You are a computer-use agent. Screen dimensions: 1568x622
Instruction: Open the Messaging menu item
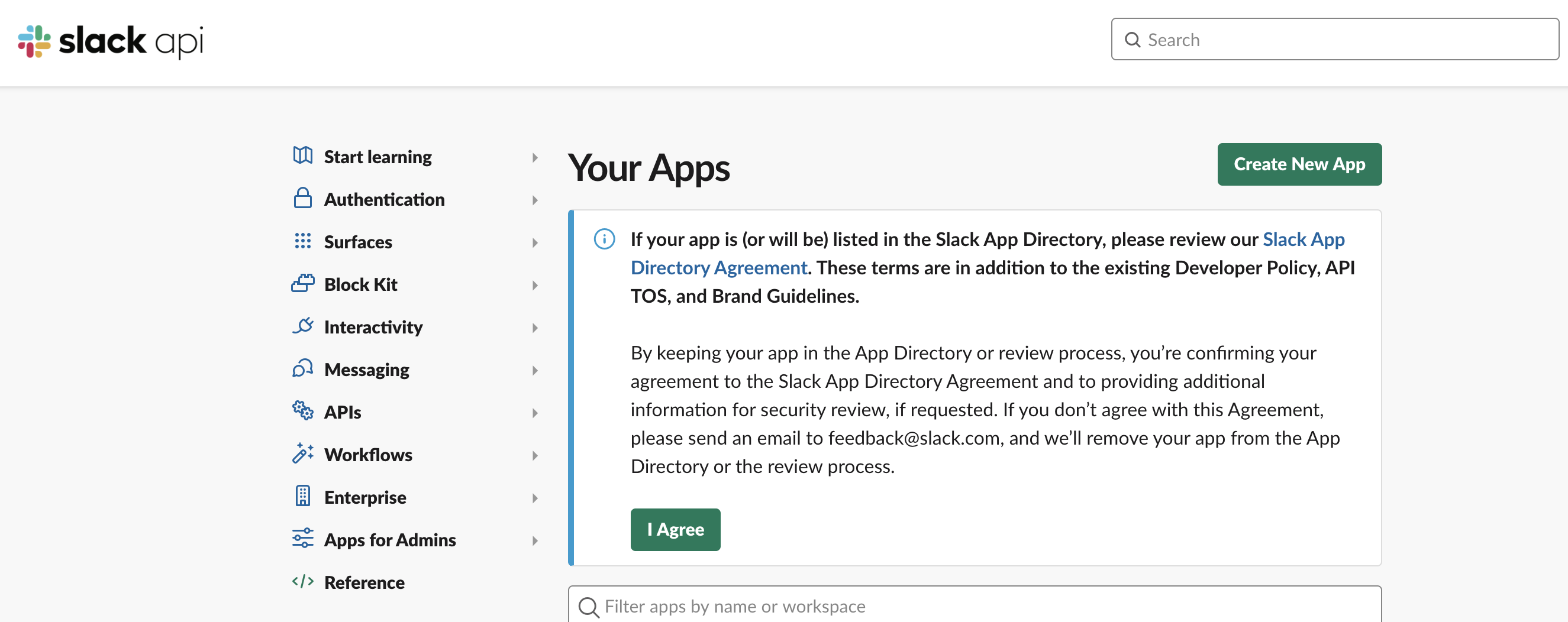[367, 370]
